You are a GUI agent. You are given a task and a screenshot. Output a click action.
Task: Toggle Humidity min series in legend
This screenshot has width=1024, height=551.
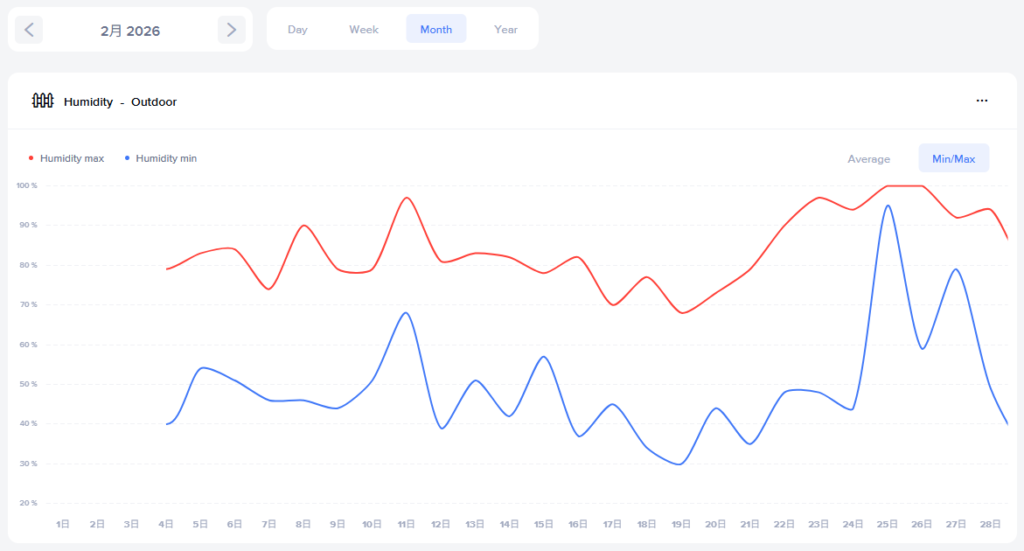pyautogui.click(x=166, y=158)
